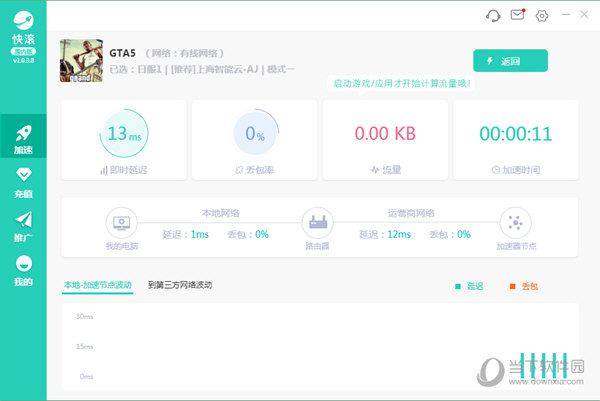Screen dimensions: 600x401
Task: Select the 本地-加速节点波动 tab
Action: pos(97,285)
